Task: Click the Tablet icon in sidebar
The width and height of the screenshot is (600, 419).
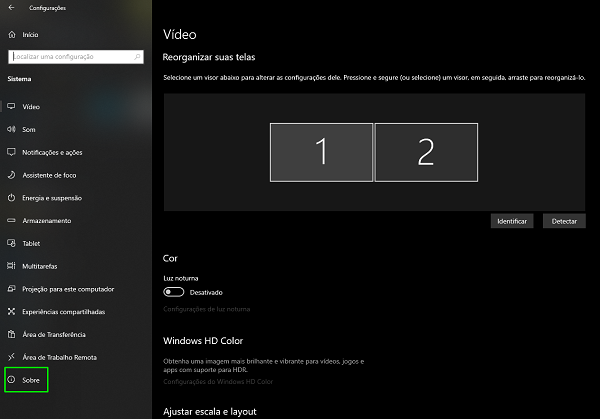Action: [11, 243]
